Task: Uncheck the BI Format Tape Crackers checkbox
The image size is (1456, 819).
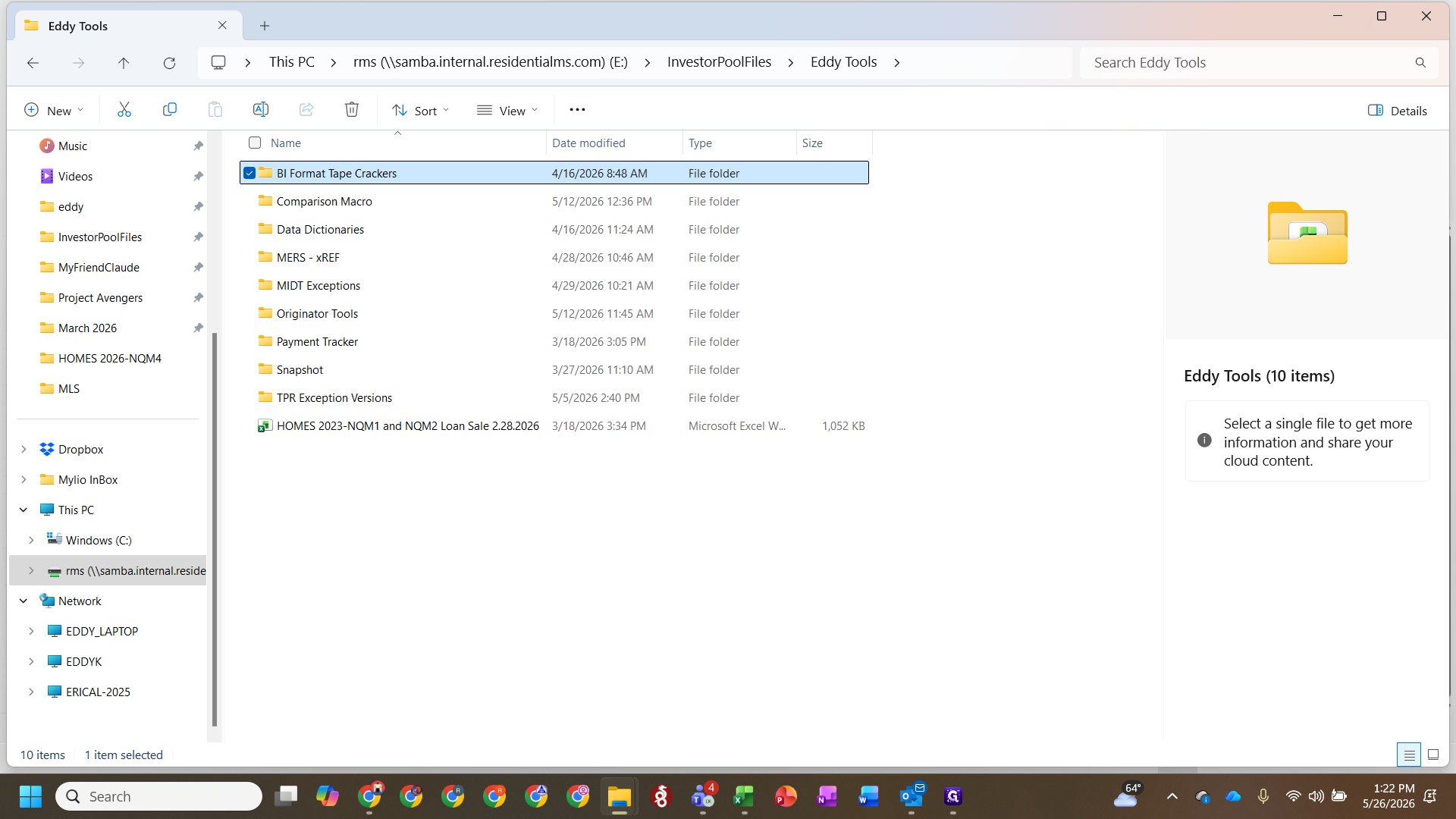Action: coord(249,173)
